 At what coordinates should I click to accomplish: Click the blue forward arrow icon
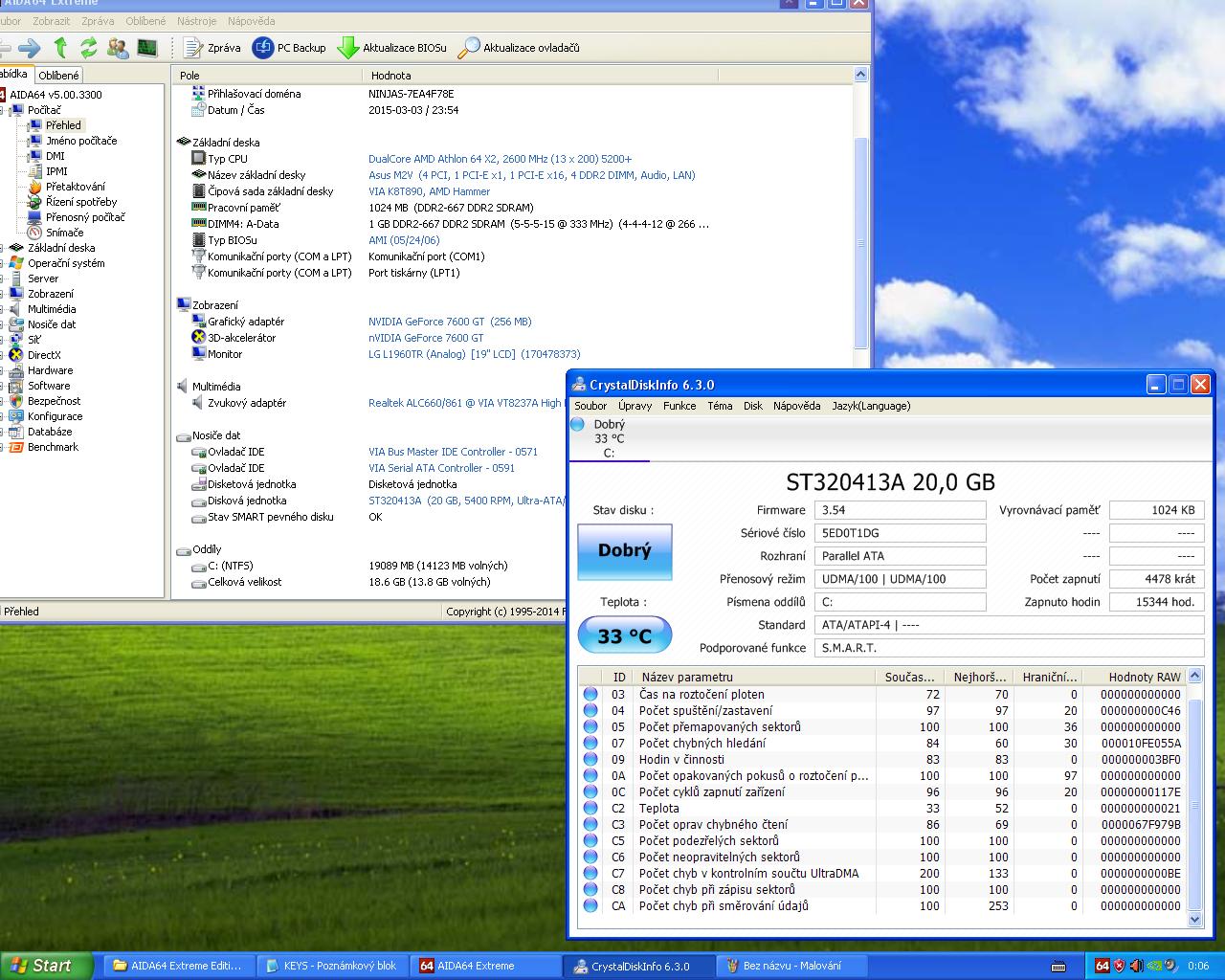[30, 48]
